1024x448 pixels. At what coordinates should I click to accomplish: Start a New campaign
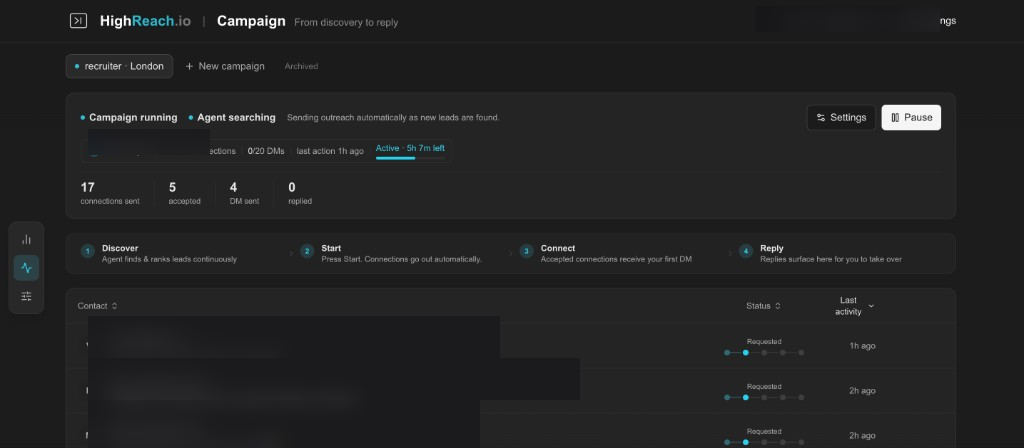tap(225, 66)
